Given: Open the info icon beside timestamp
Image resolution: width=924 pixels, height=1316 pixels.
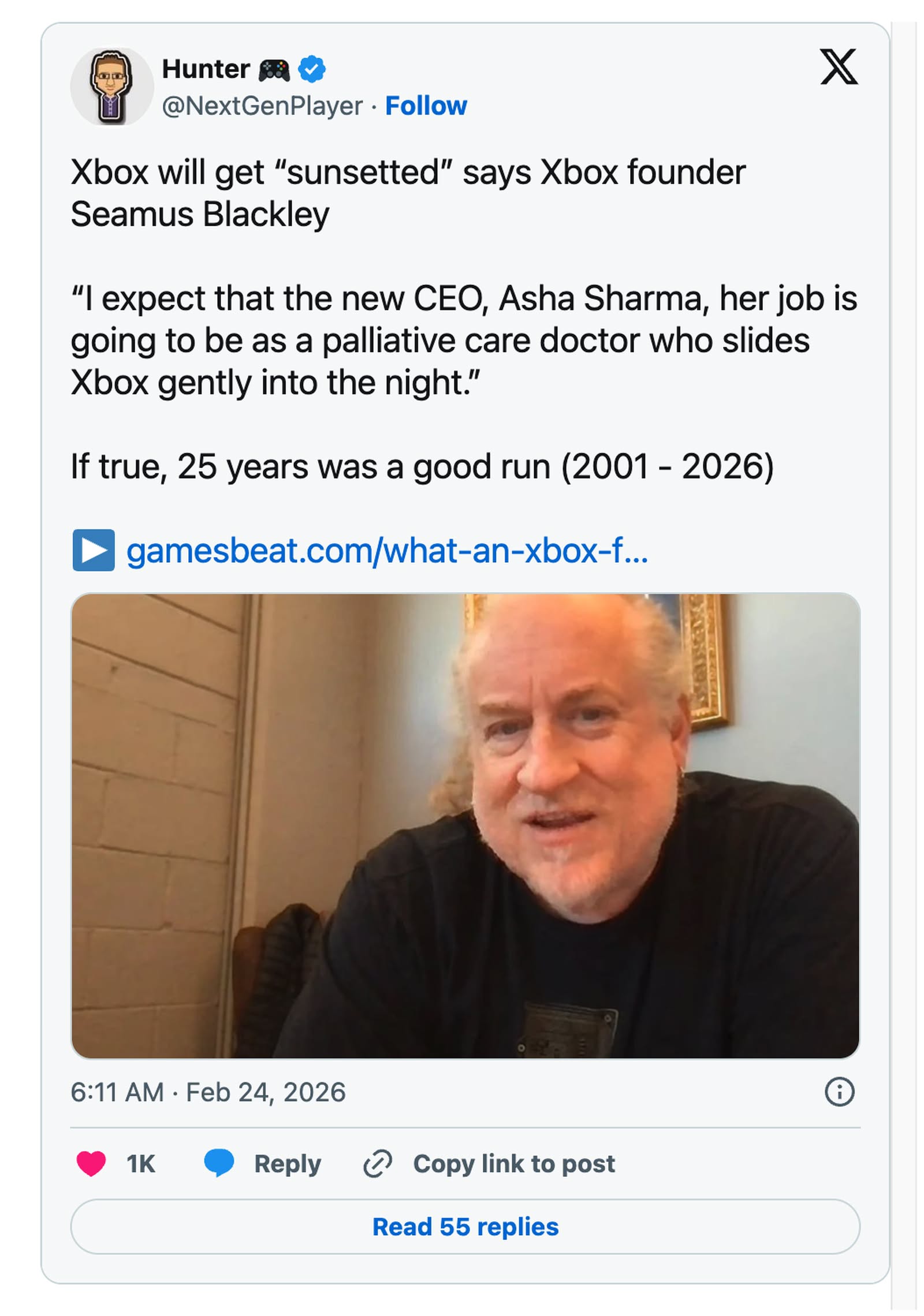Looking at the screenshot, I should (839, 1091).
